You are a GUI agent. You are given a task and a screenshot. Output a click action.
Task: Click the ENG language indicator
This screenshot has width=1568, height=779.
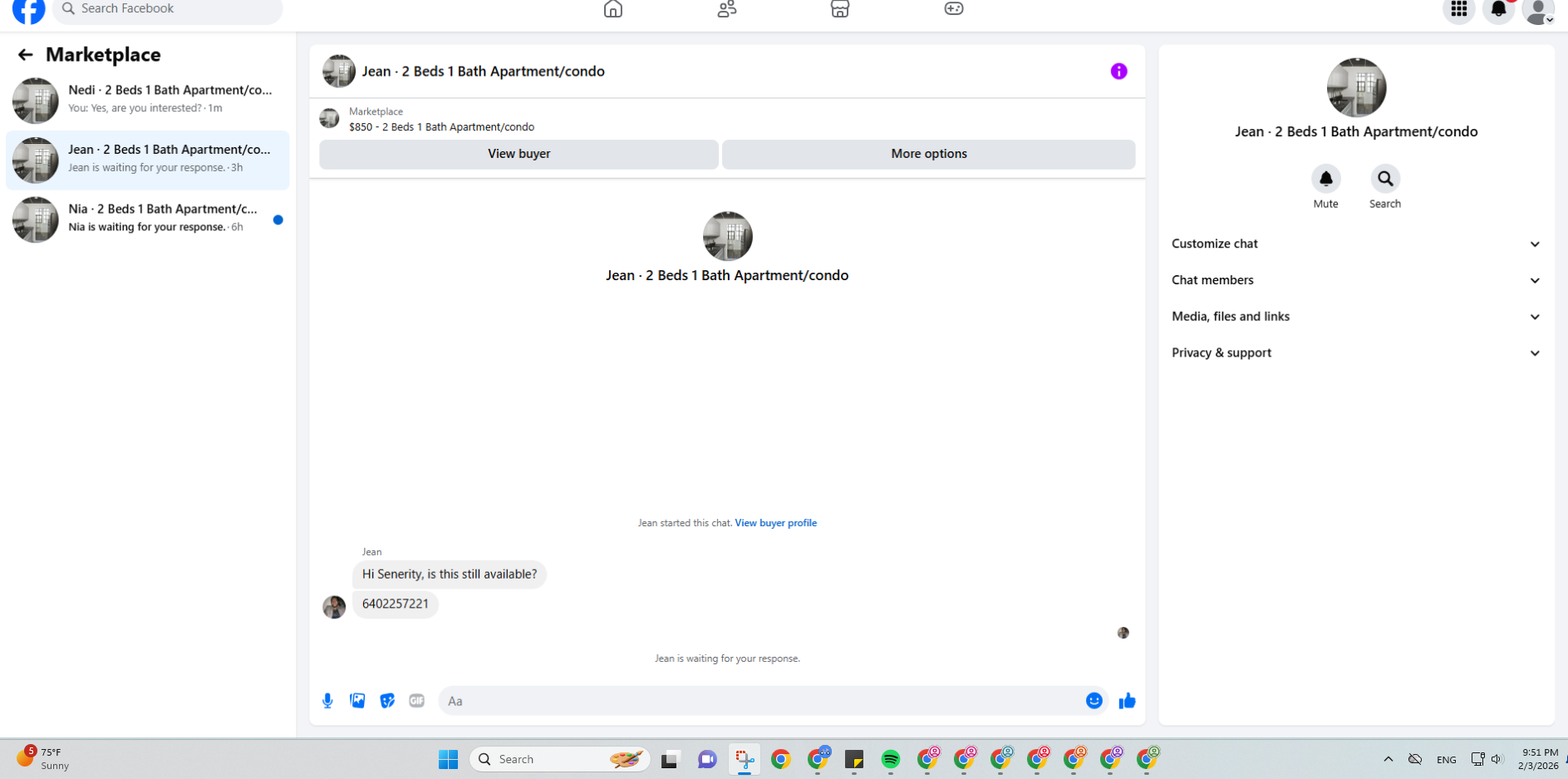(1446, 760)
